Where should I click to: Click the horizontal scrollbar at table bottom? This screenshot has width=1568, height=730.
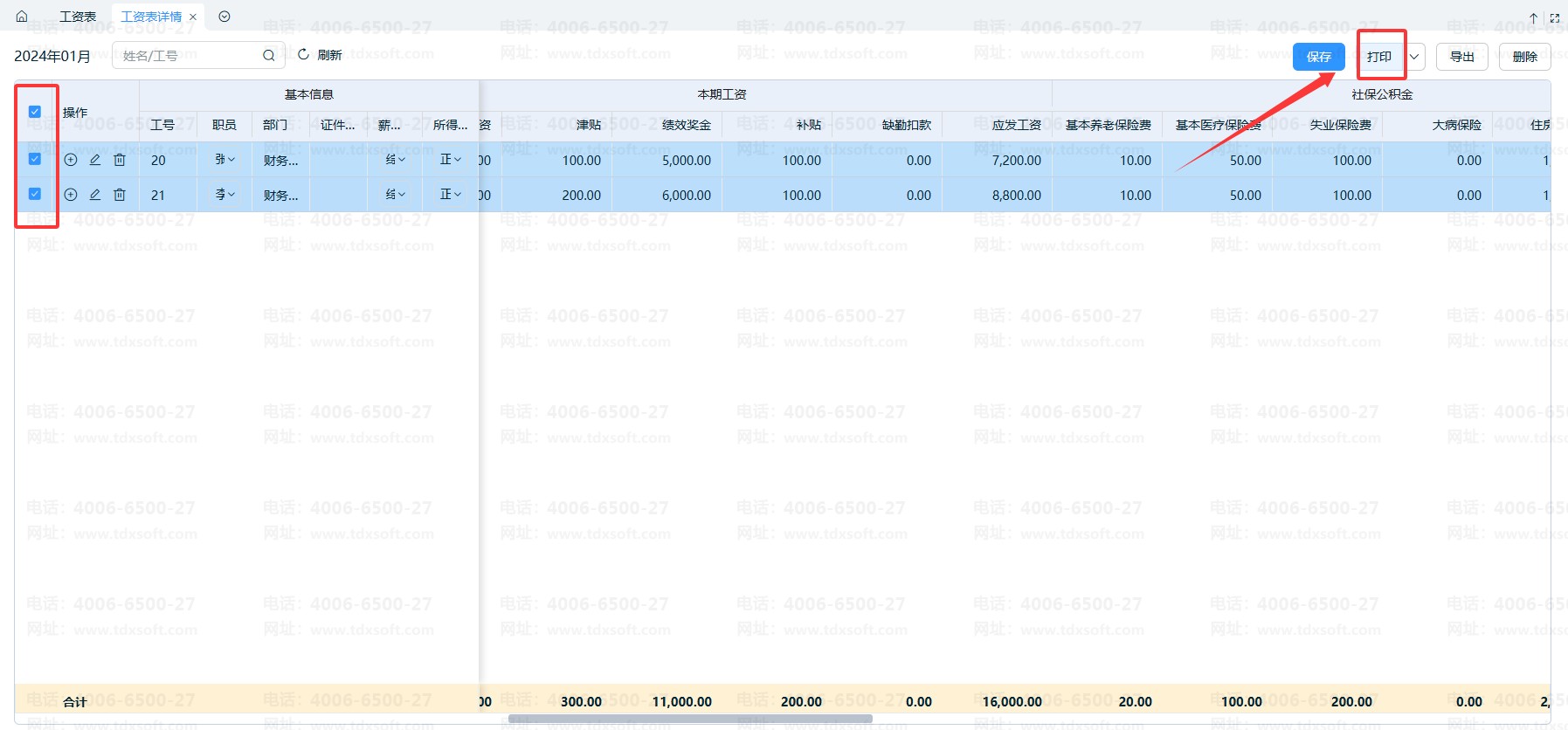[x=690, y=720]
